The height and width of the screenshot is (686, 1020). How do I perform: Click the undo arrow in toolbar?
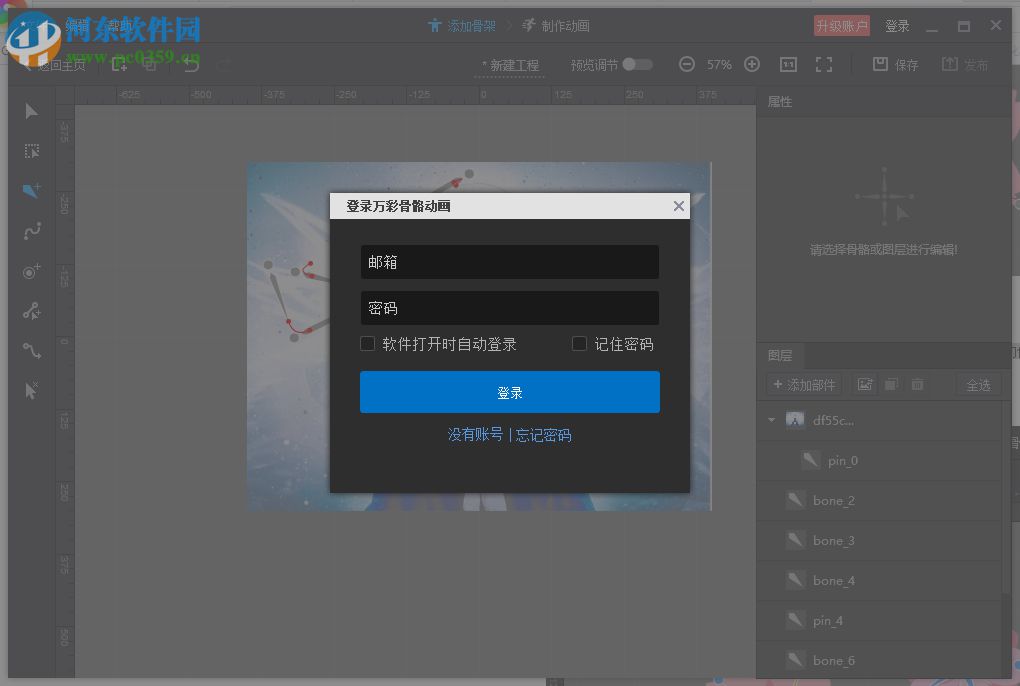click(191, 64)
